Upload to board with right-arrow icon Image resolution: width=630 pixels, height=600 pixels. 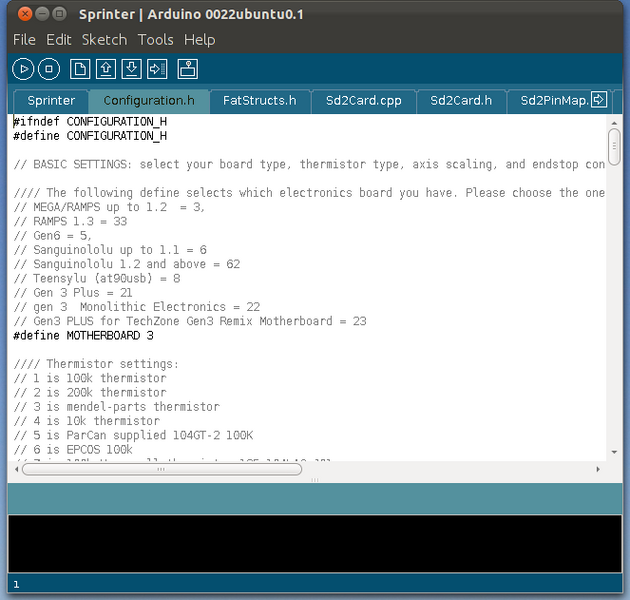pos(157,69)
